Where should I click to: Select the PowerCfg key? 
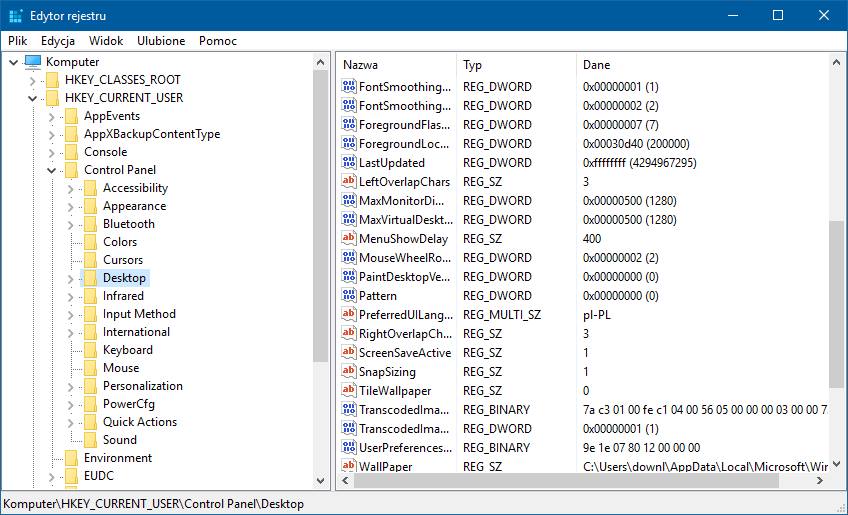click(129, 404)
